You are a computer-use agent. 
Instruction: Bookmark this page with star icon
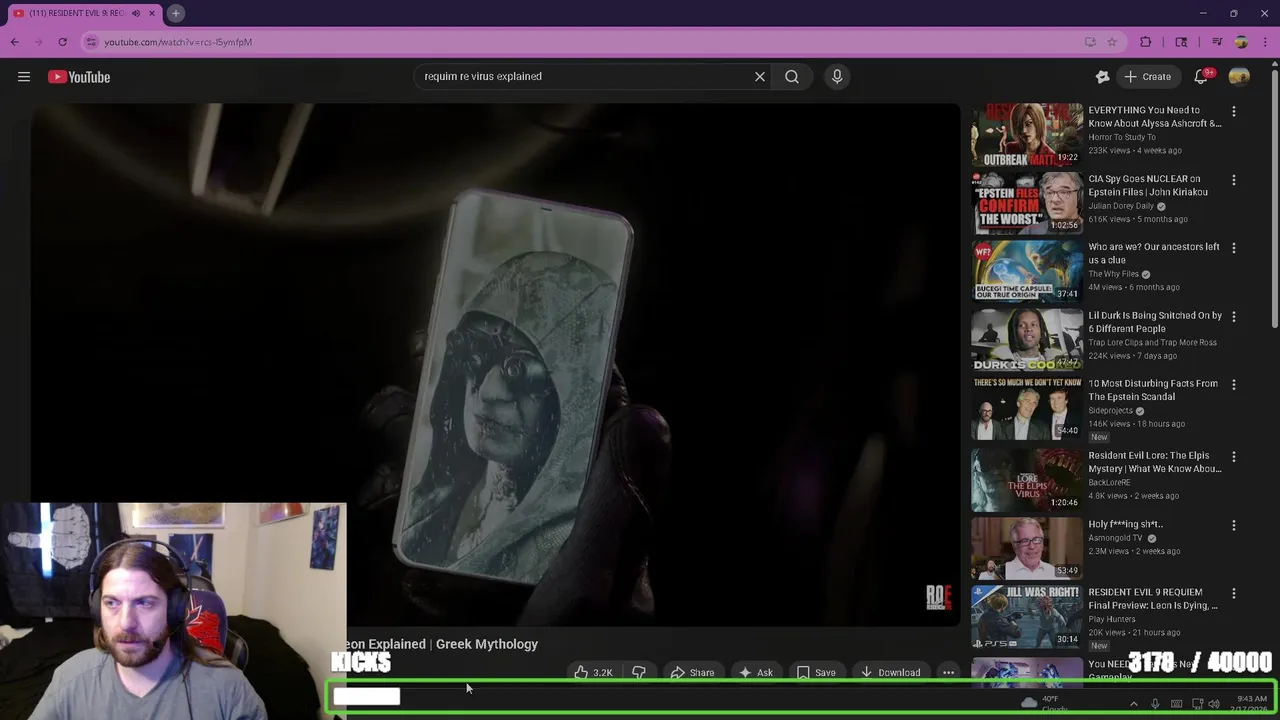(1112, 42)
